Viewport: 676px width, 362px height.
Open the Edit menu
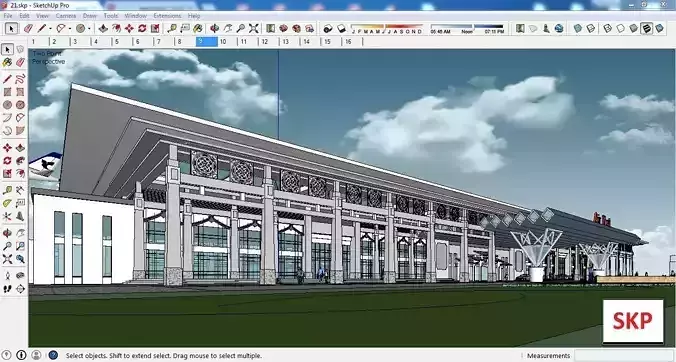pyautogui.click(x=24, y=16)
